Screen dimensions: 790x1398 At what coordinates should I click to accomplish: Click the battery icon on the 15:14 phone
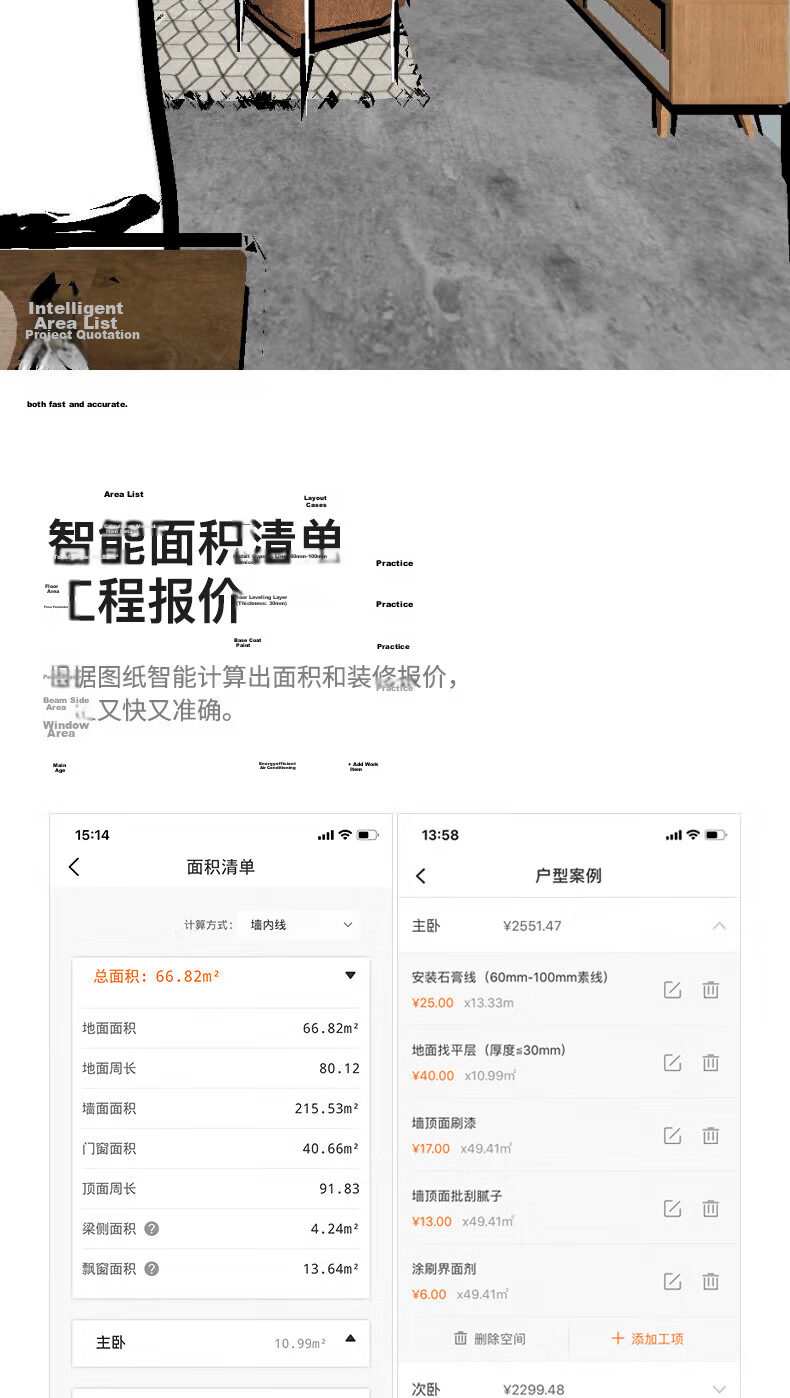(367, 835)
